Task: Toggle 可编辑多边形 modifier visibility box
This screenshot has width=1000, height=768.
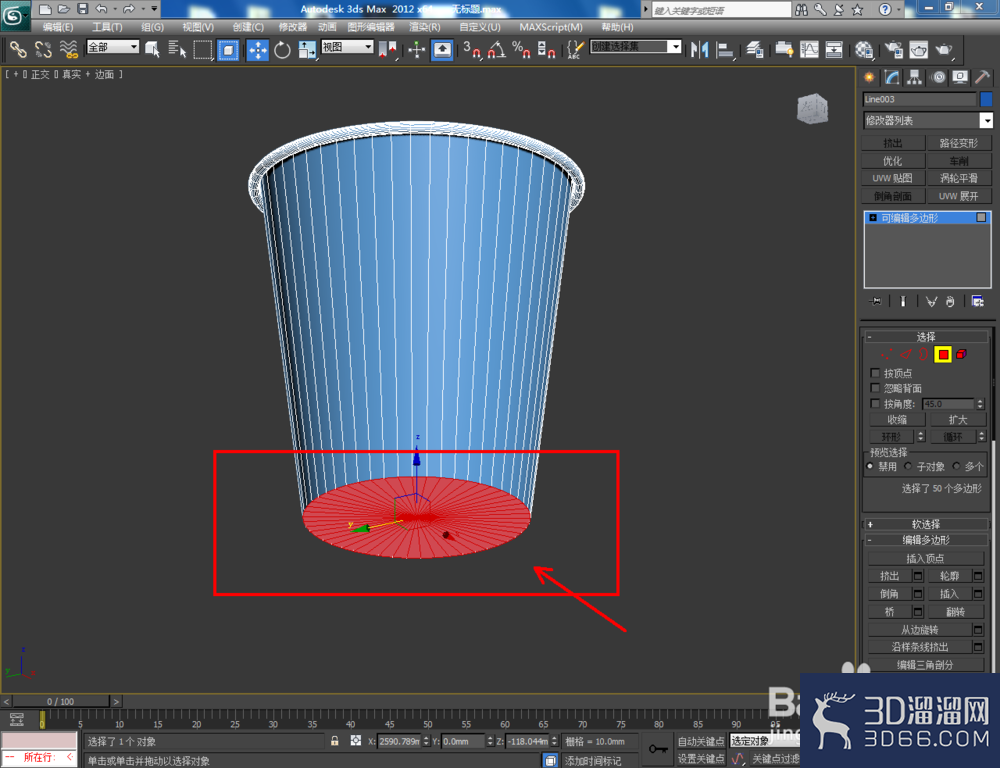Action: pyautogui.click(x=981, y=218)
